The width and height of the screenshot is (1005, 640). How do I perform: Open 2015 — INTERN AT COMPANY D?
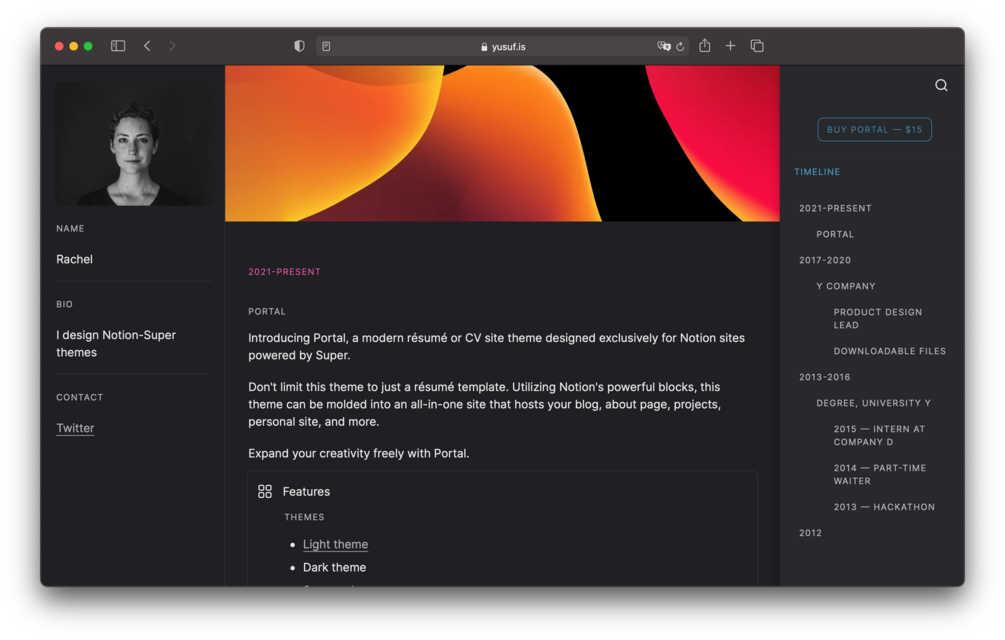click(x=879, y=436)
